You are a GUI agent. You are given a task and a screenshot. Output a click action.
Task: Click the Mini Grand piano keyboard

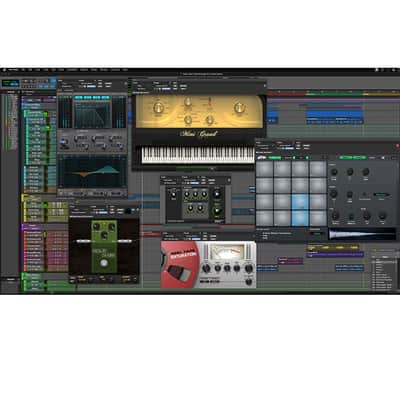pos(198,154)
